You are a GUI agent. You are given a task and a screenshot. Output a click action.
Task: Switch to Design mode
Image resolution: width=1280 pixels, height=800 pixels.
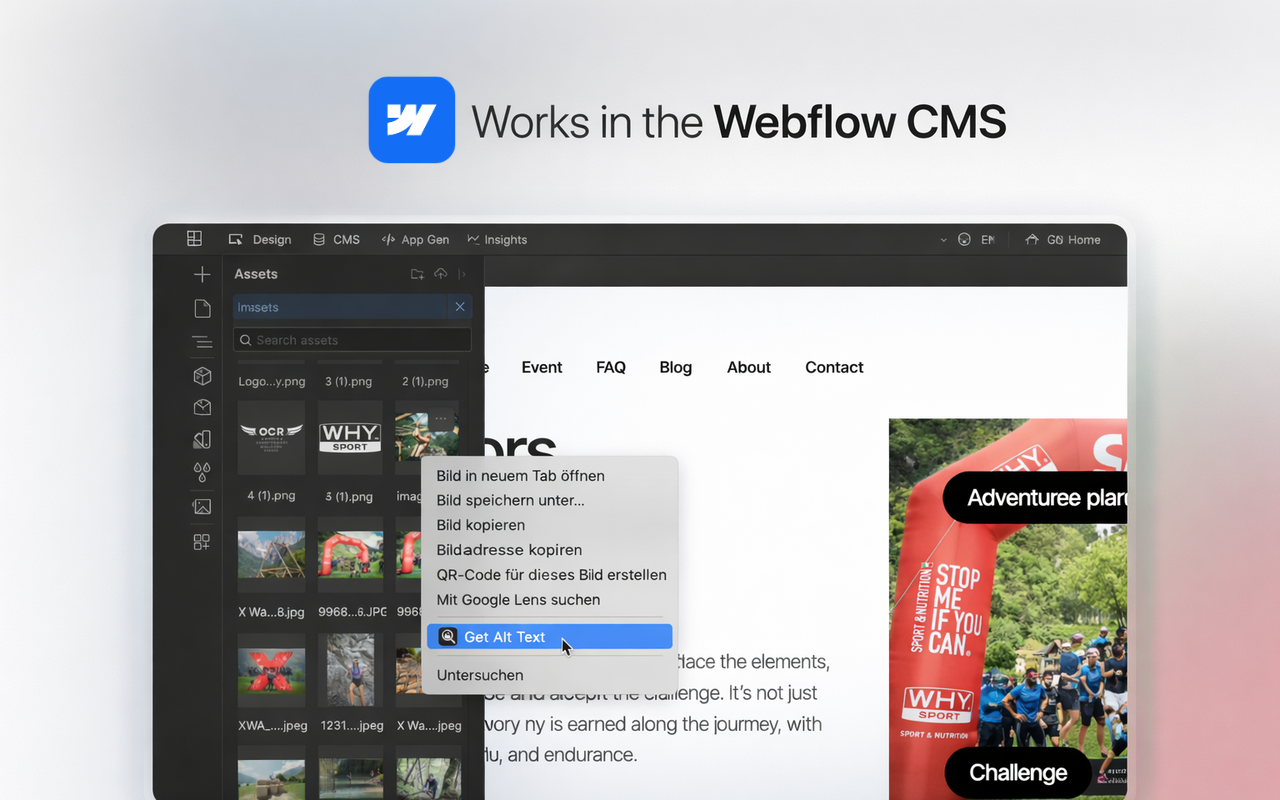tap(260, 240)
